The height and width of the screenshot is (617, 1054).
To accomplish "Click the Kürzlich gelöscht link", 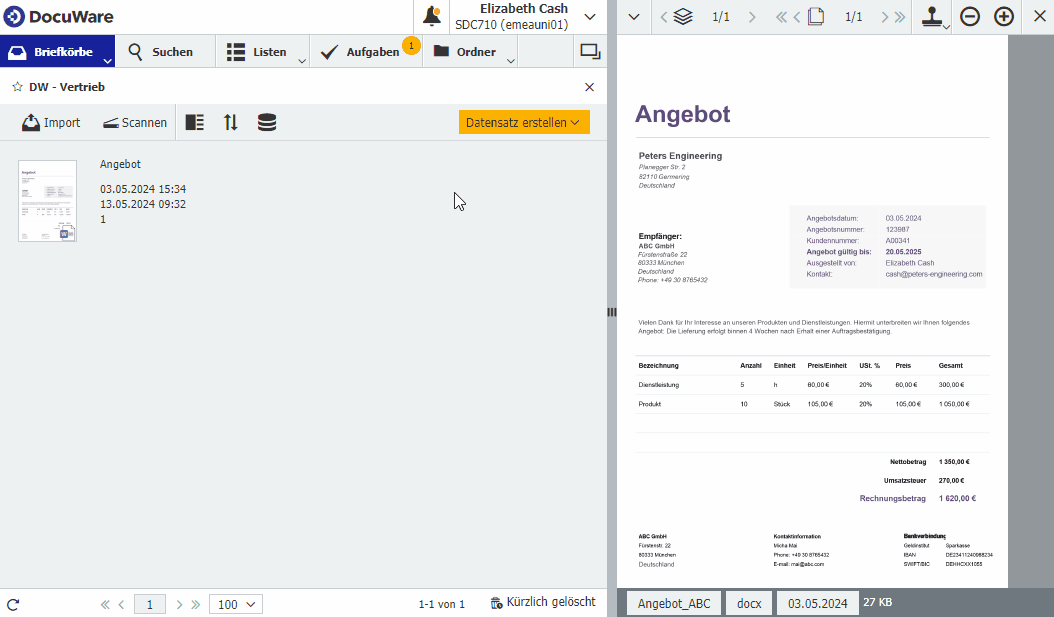I will click(543, 602).
